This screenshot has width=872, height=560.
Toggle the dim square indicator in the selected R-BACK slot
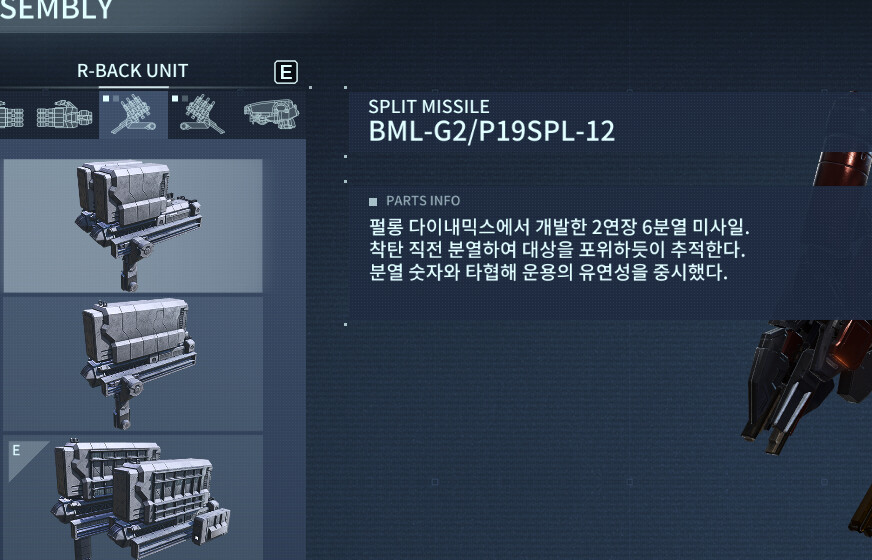(116, 98)
